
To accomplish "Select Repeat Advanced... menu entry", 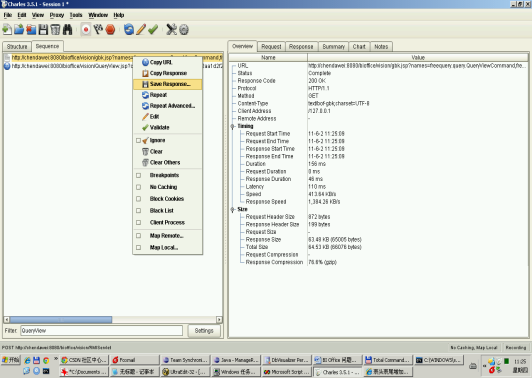I will click(x=168, y=106).
